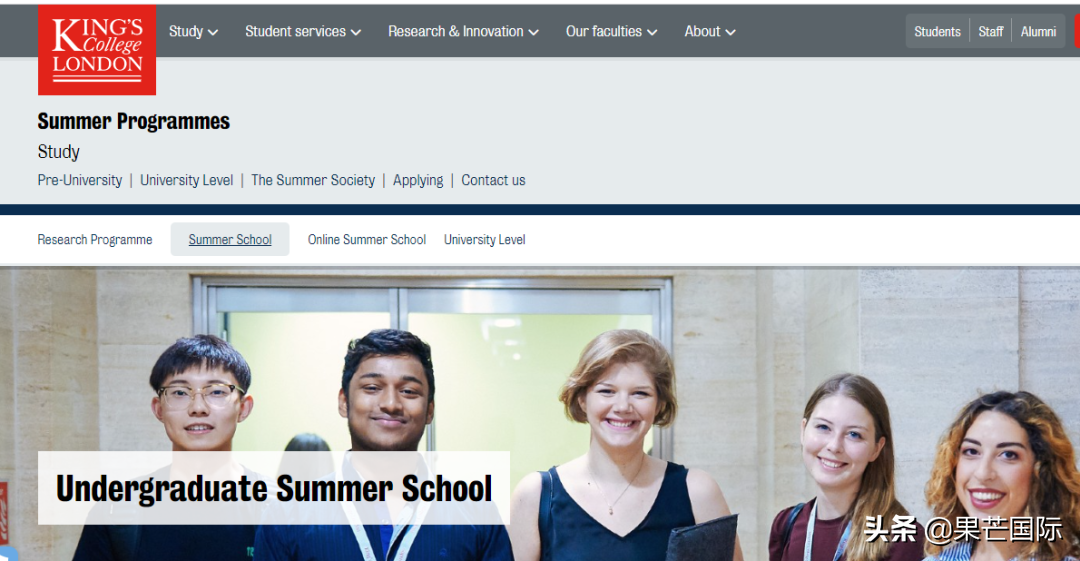1080x561 pixels.
Task: Open The Summer Society page
Action: [313, 181]
